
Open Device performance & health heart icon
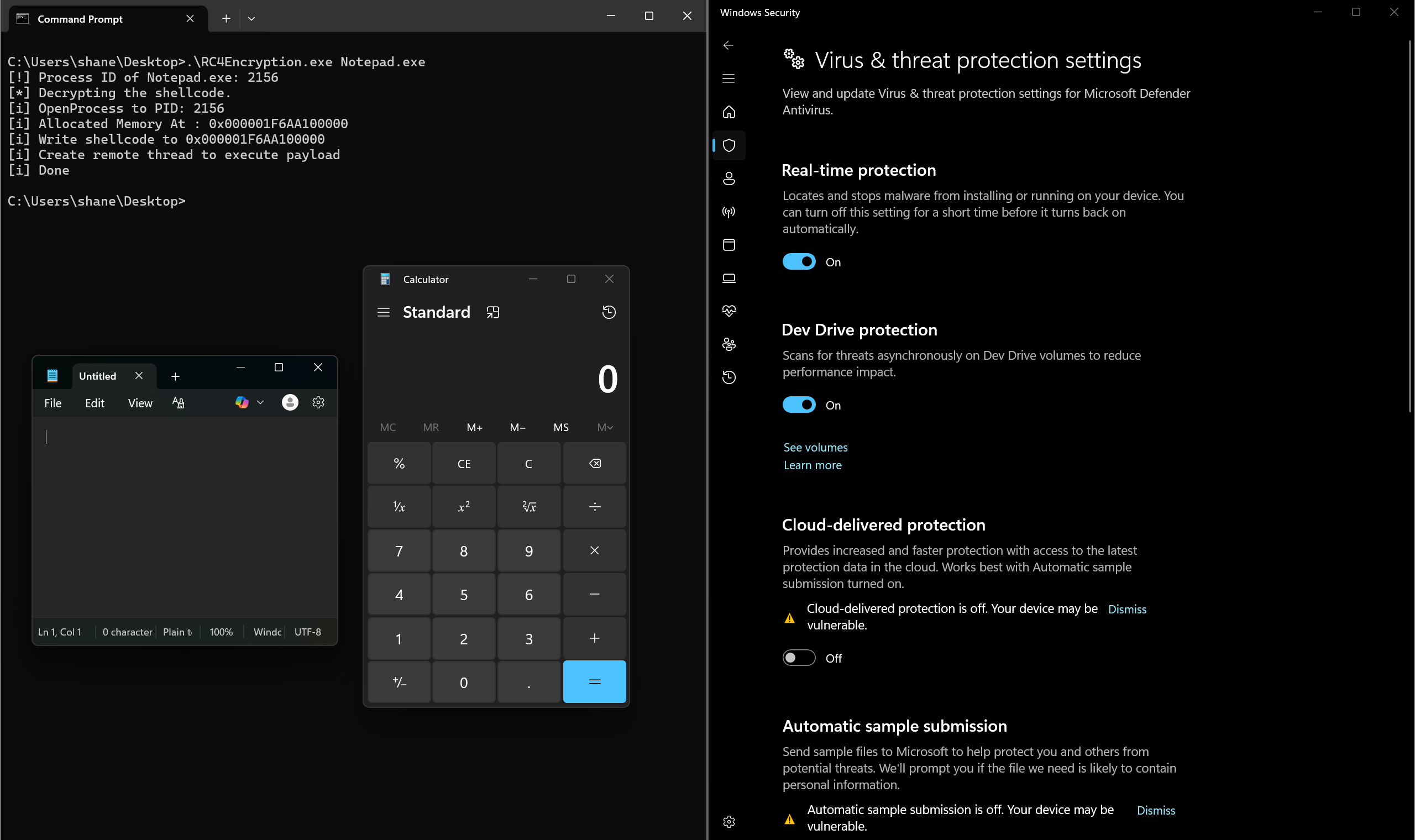pos(729,311)
